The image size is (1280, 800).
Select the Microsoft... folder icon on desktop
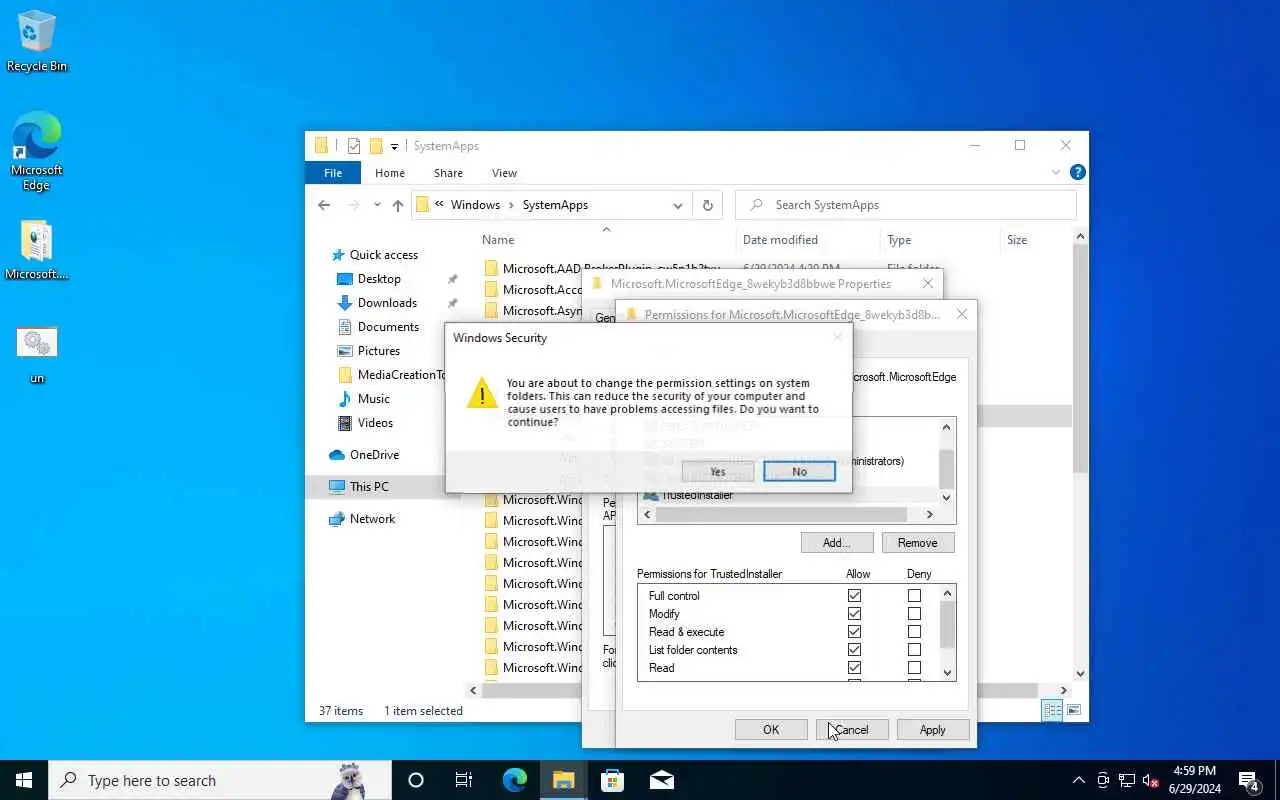(37, 250)
